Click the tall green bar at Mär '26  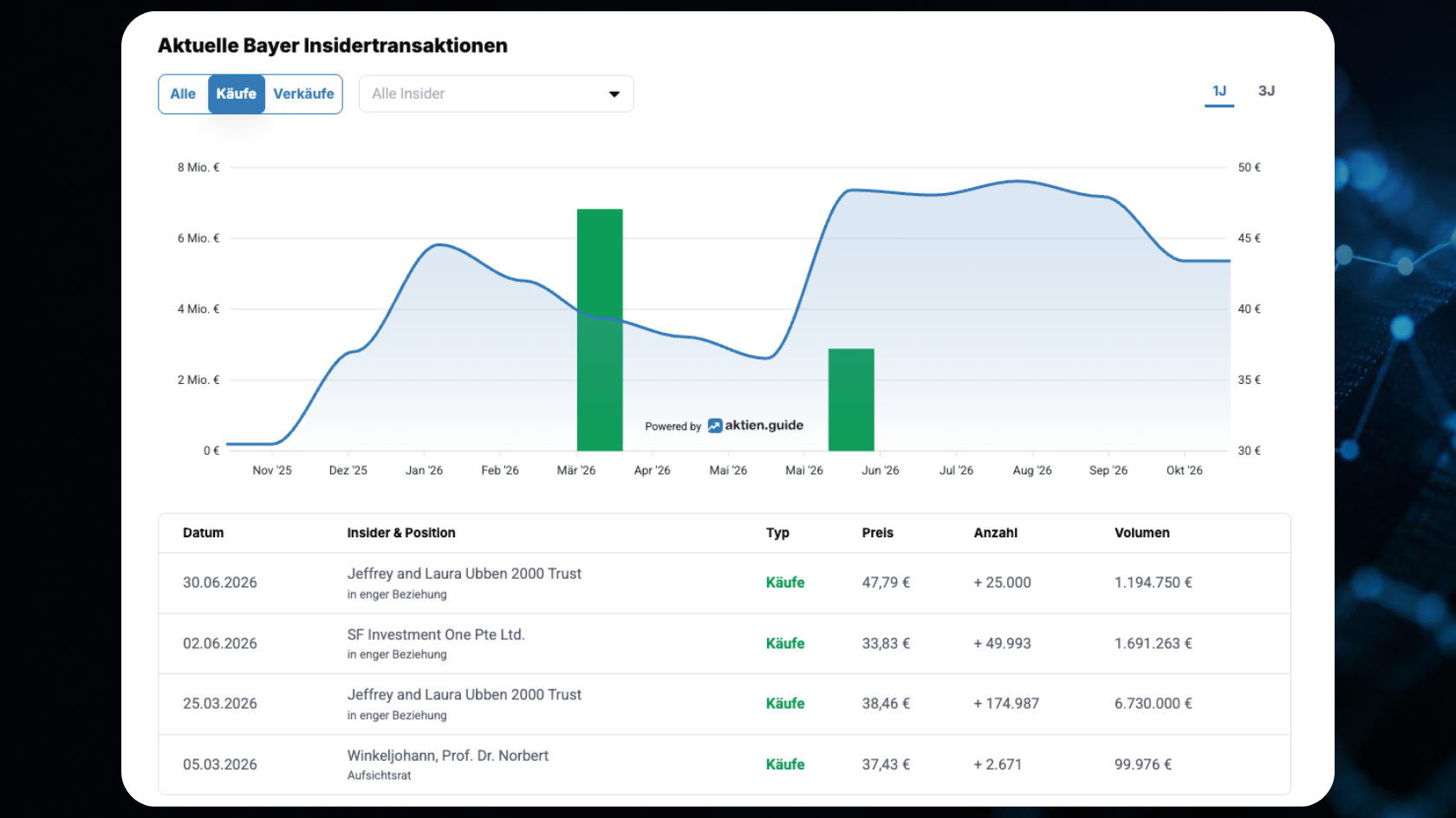pos(600,329)
